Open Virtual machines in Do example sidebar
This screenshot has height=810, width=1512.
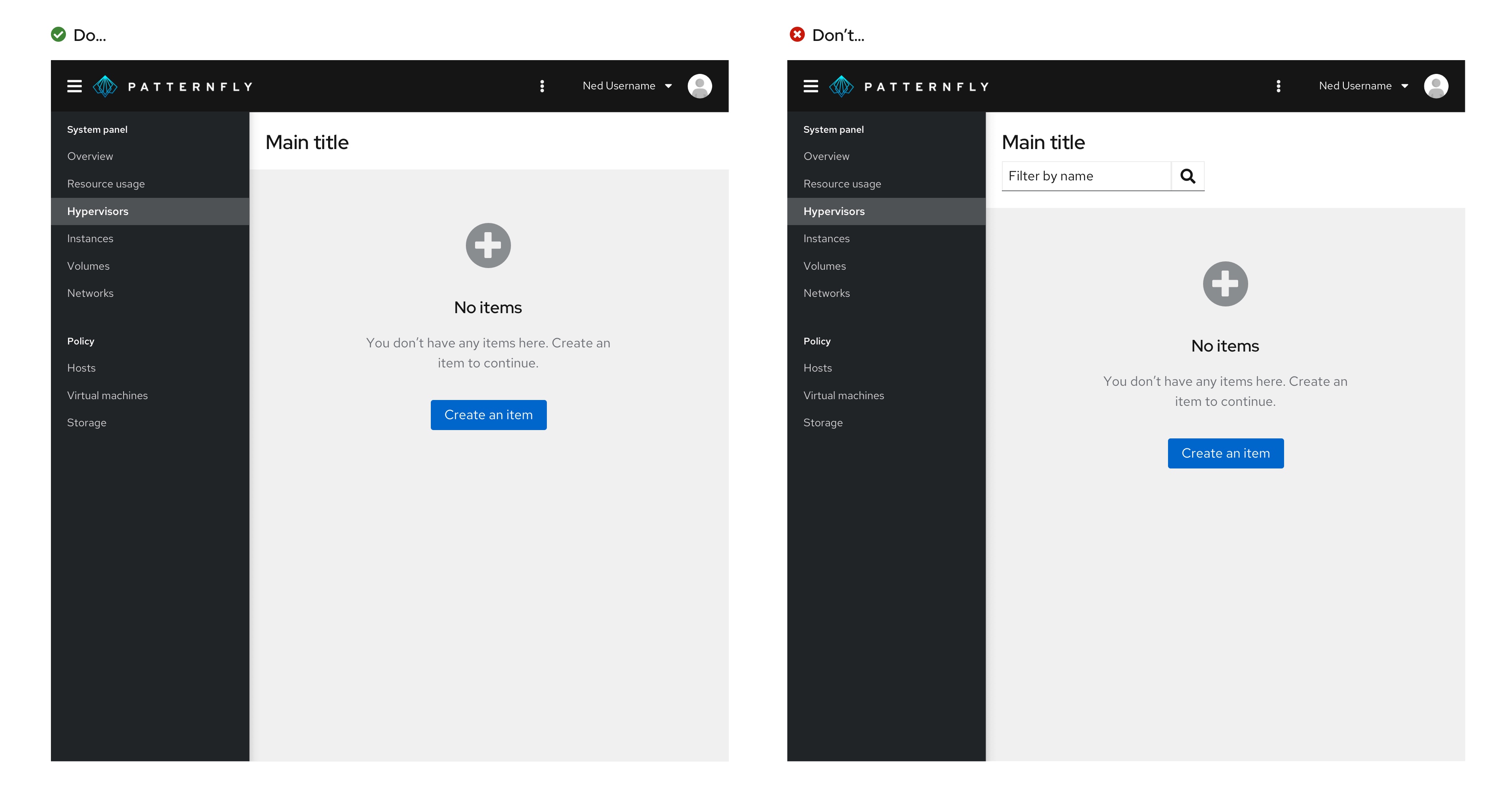(x=150, y=396)
